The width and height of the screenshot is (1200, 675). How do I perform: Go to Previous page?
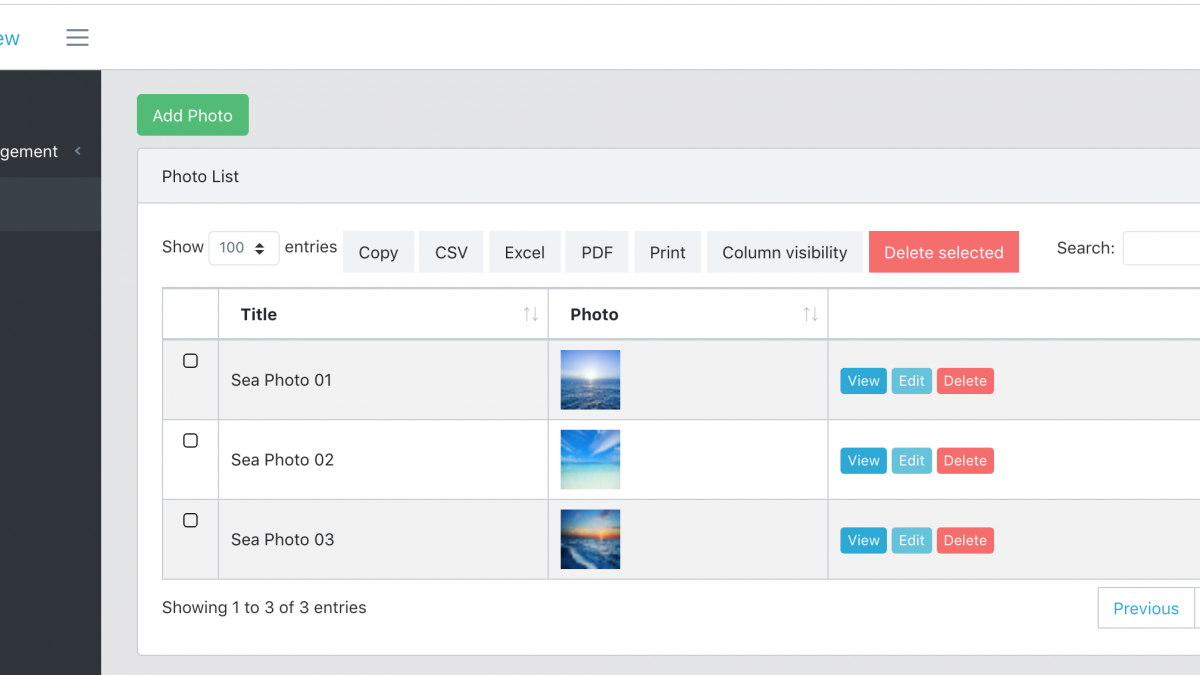[x=1146, y=608]
